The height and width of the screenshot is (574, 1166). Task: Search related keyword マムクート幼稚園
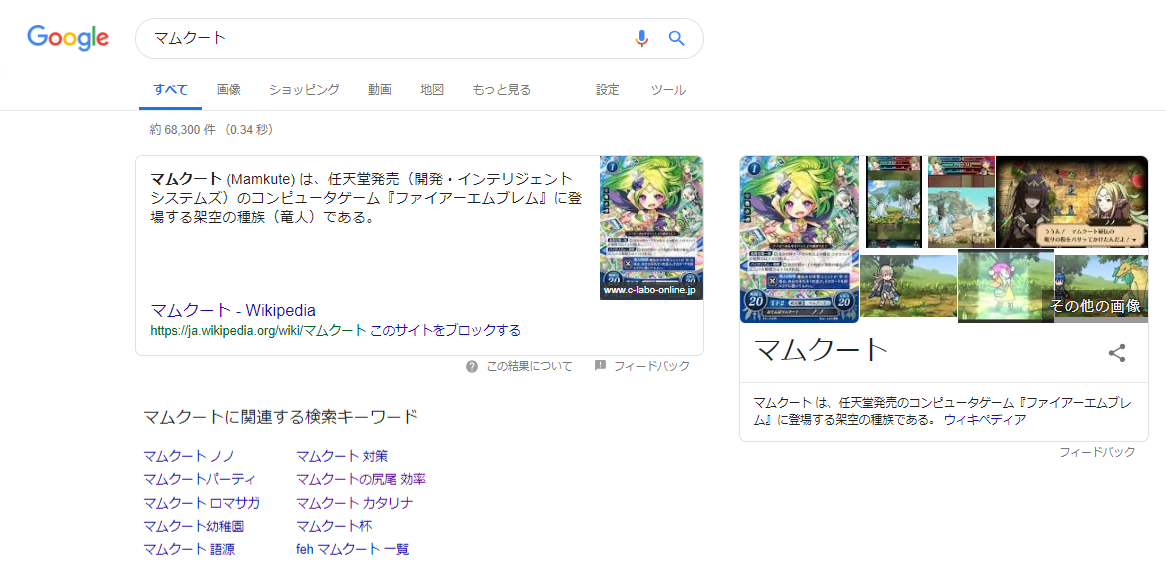(x=194, y=526)
